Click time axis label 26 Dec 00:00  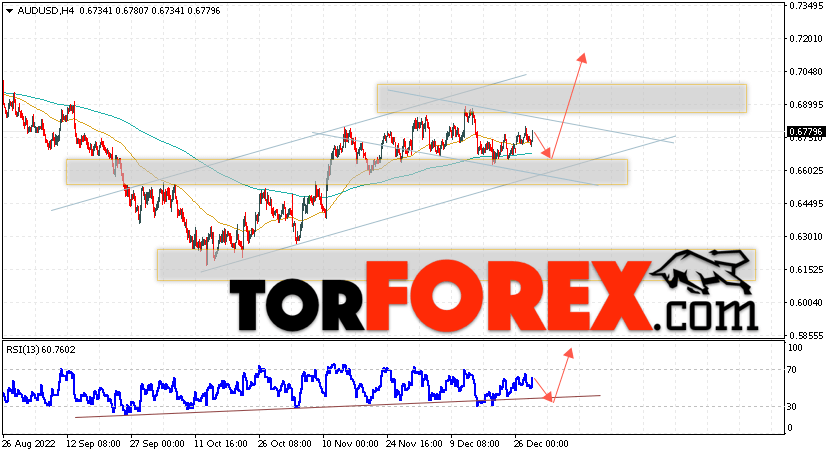click(542, 443)
